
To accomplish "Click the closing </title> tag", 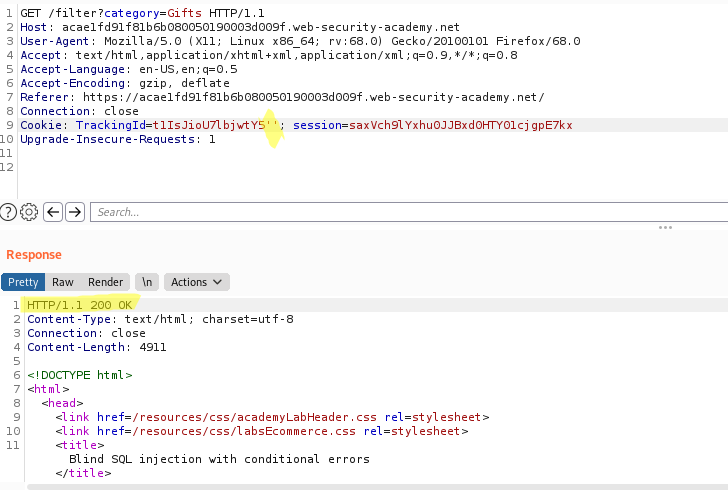I will (83, 473).
